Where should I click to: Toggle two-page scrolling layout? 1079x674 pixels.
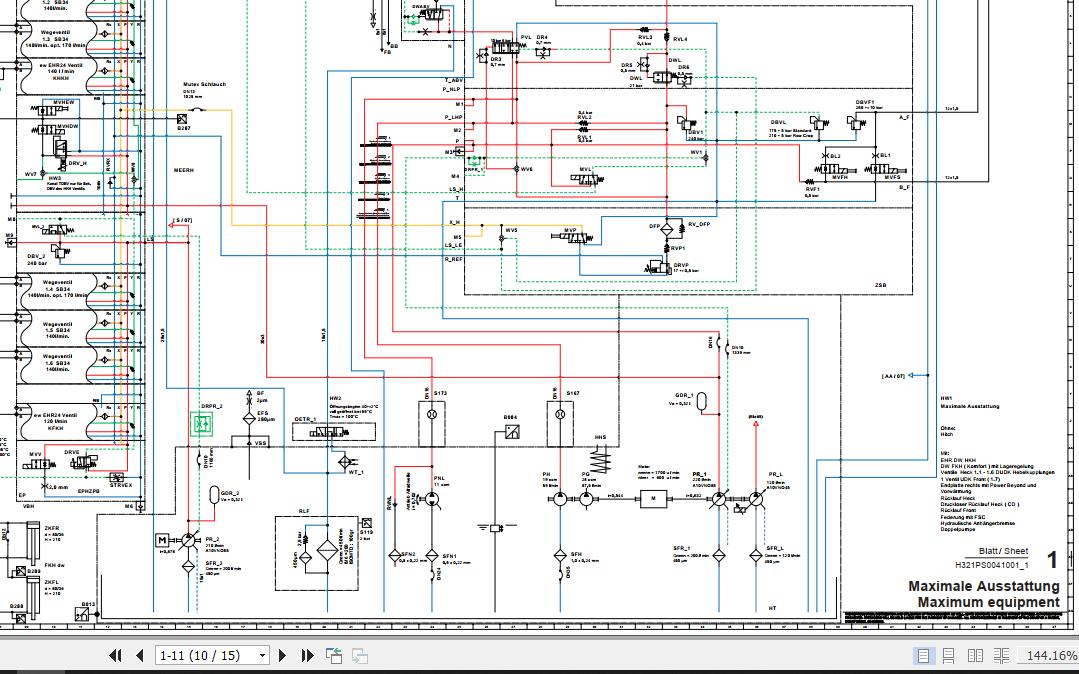[1001, 656]
